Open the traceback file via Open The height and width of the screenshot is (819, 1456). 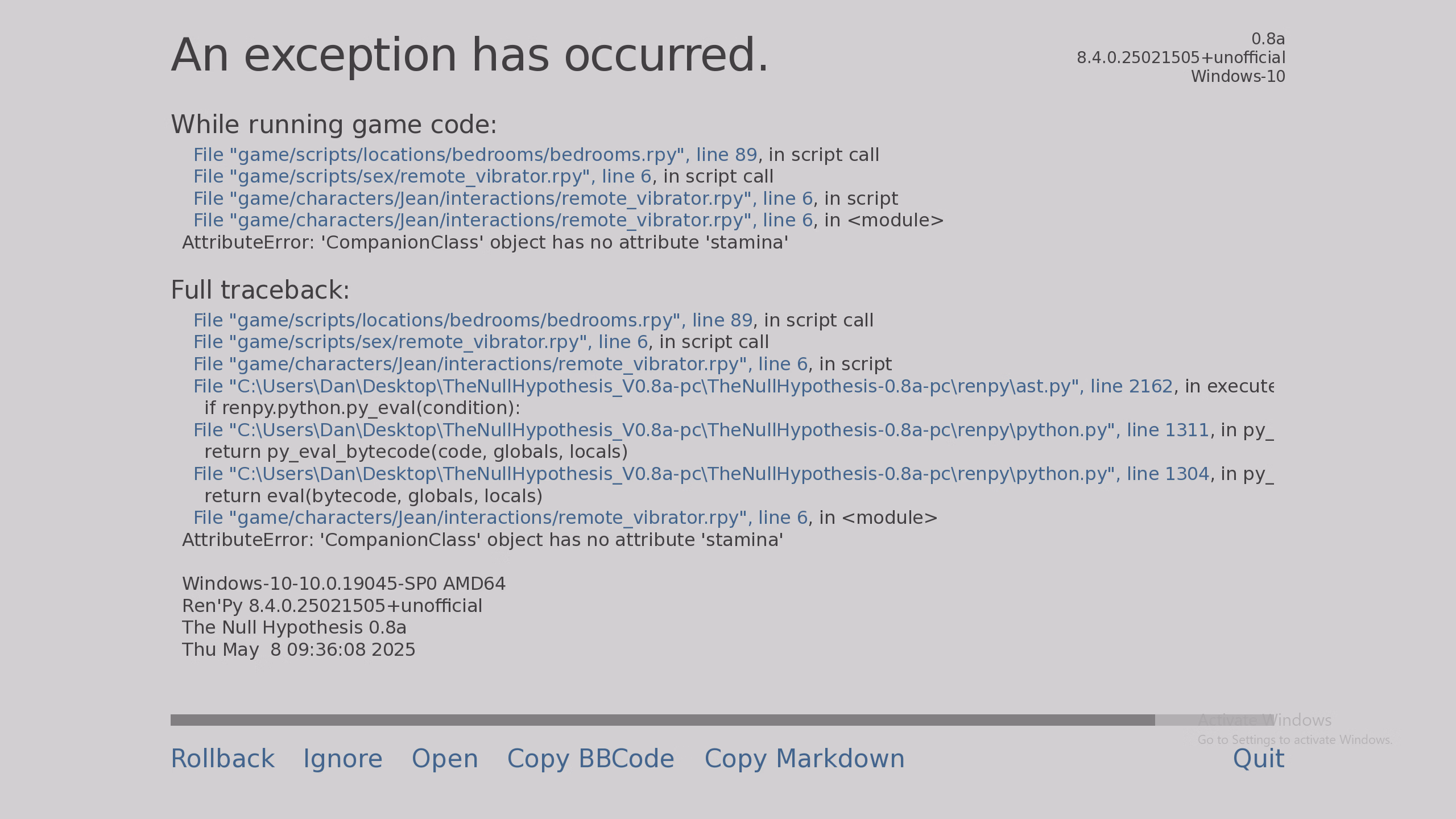coord(445,759)
